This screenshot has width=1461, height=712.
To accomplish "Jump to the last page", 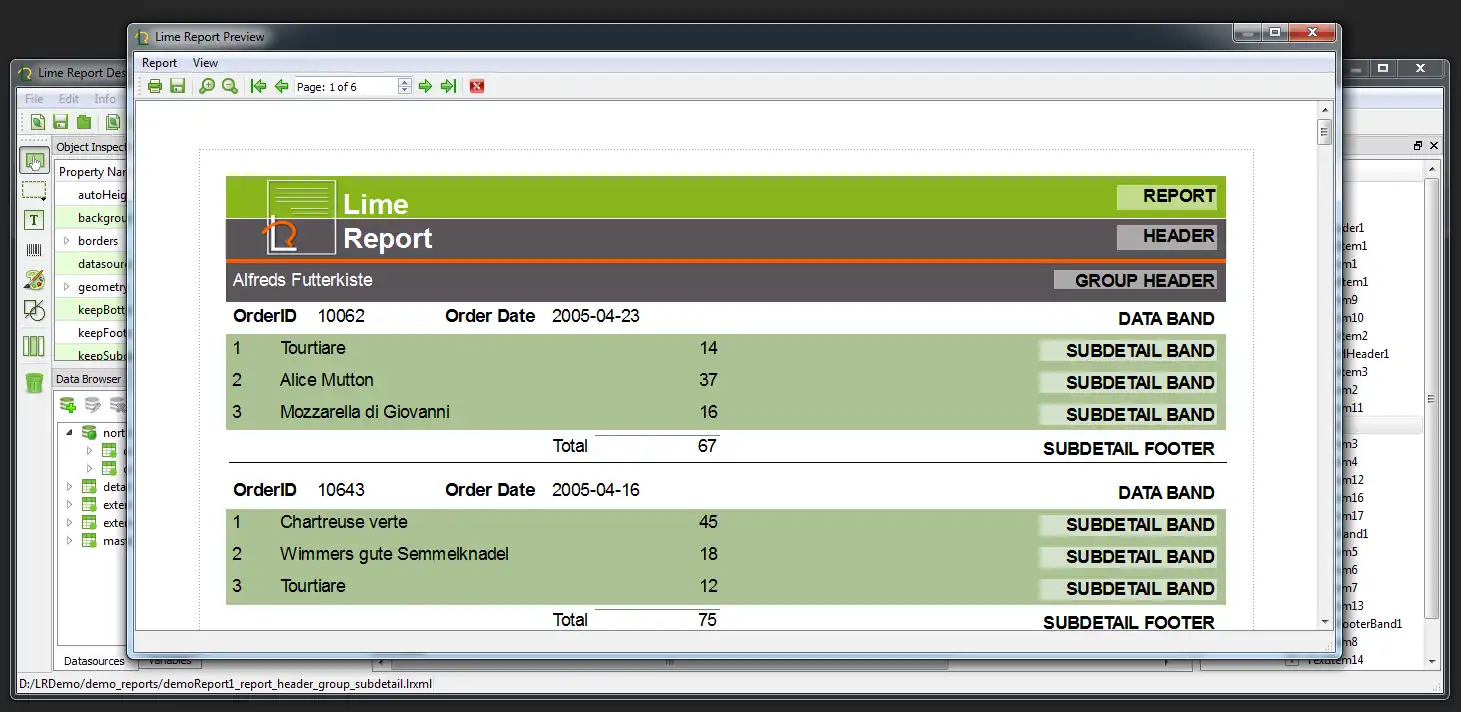I will pyautogui.click(x=448, y=86).
